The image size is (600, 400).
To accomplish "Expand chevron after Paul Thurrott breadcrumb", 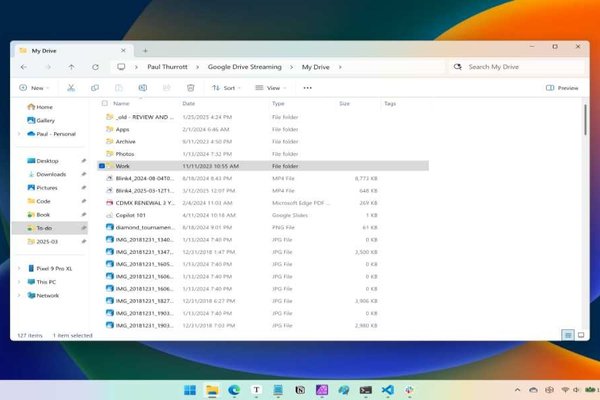I will coord(197,67).
